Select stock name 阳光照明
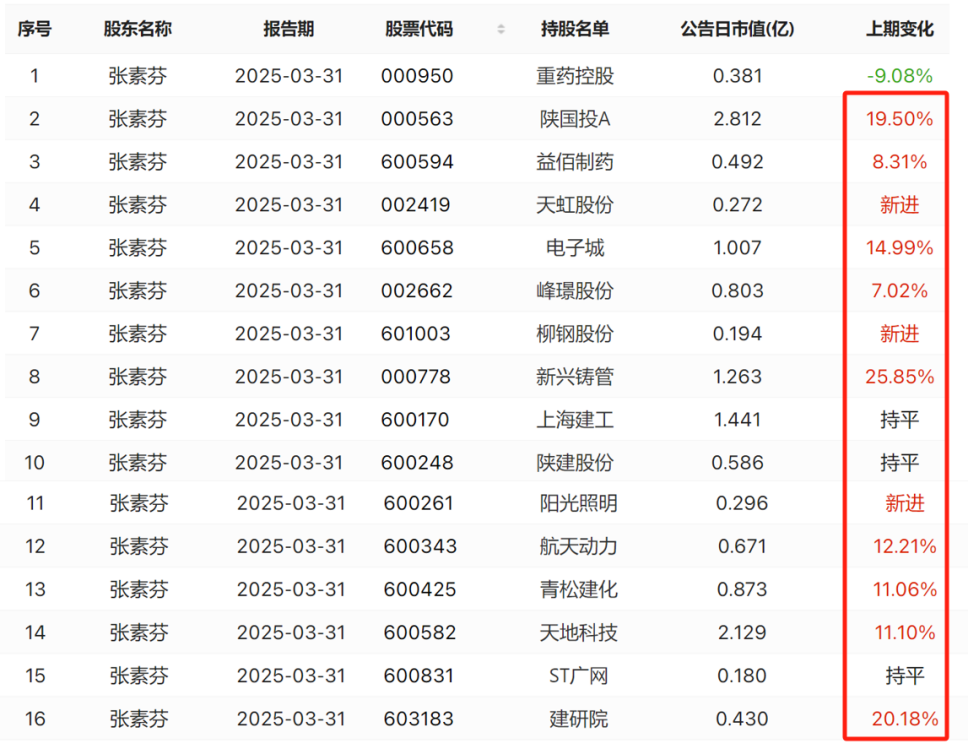The height and width of the screenshot is (749, 968). tap(578, 503)
